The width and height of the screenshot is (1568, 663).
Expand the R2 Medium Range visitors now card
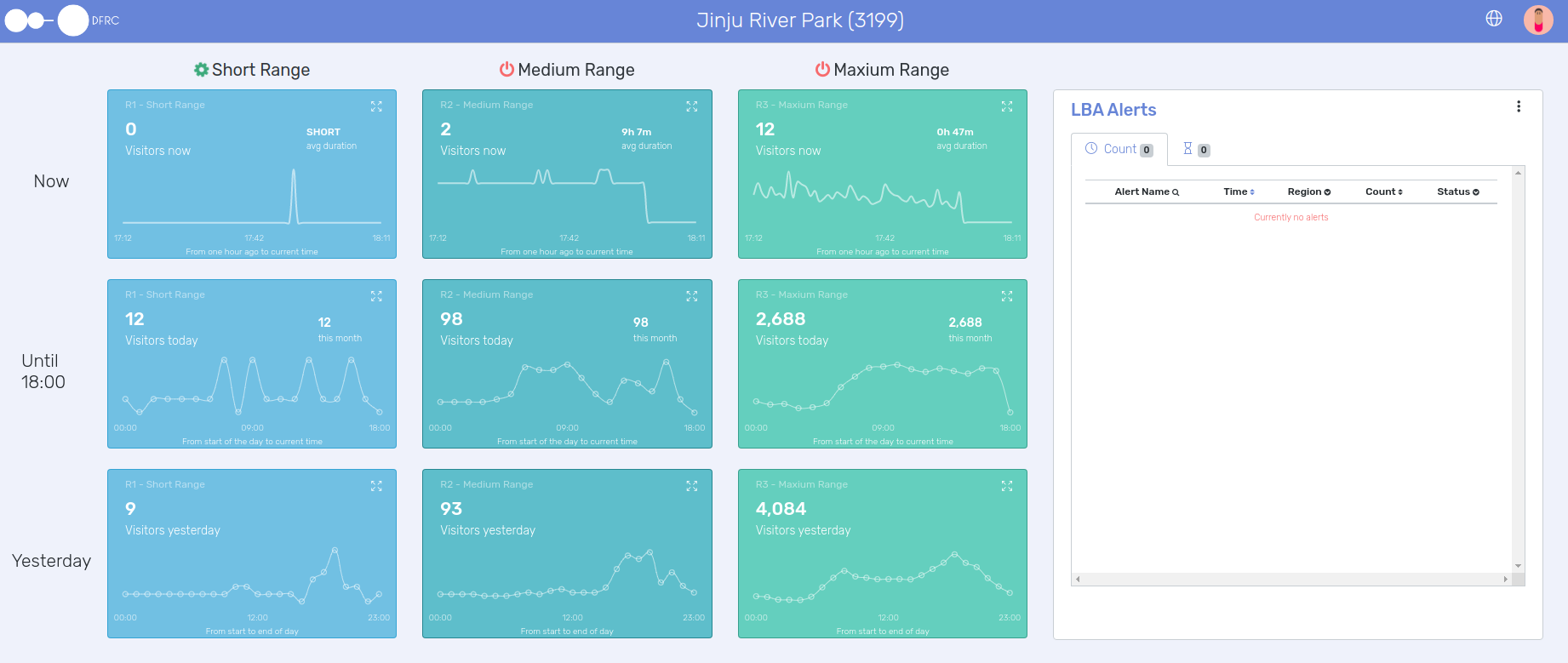pyautogui.click(x=691, y=106)
